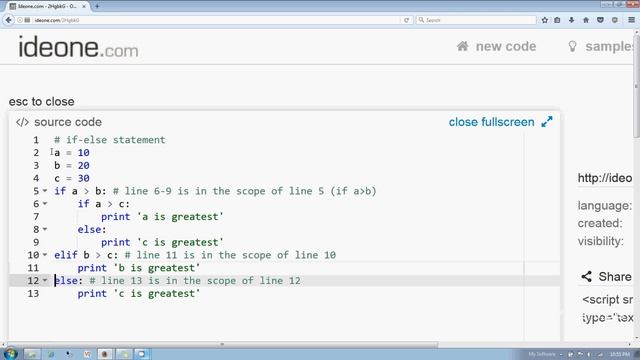Click the Share heading in sidebar
This screenshot has height=360, width=640.
(x=615, y=277)
